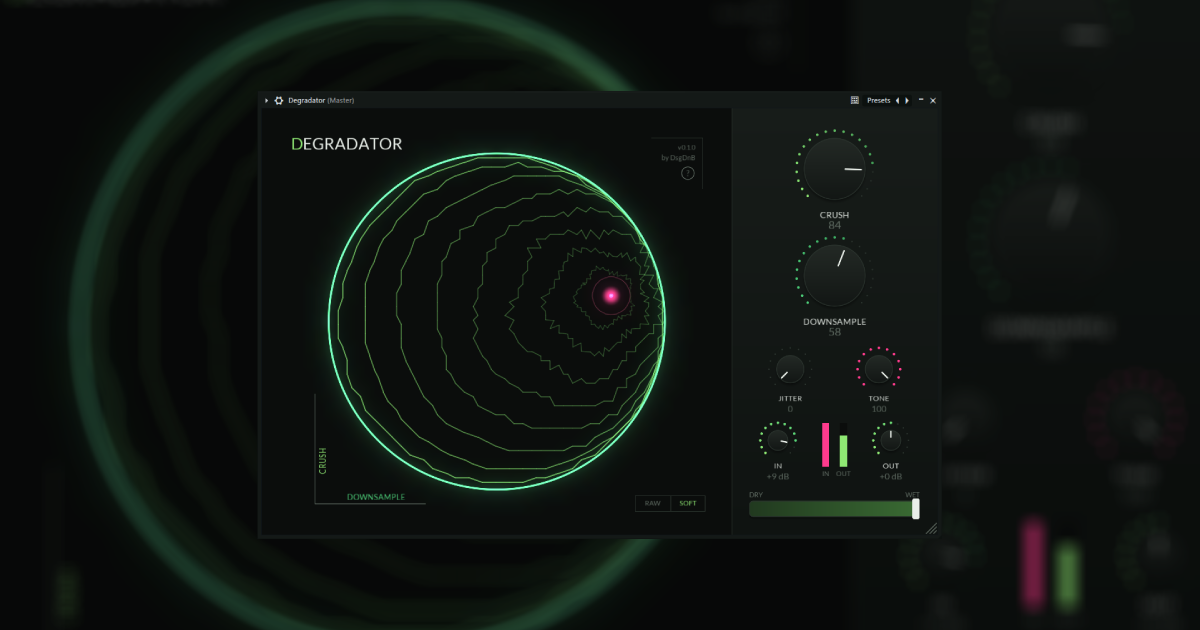
Task: Click the DRY label
Action: 756,495
